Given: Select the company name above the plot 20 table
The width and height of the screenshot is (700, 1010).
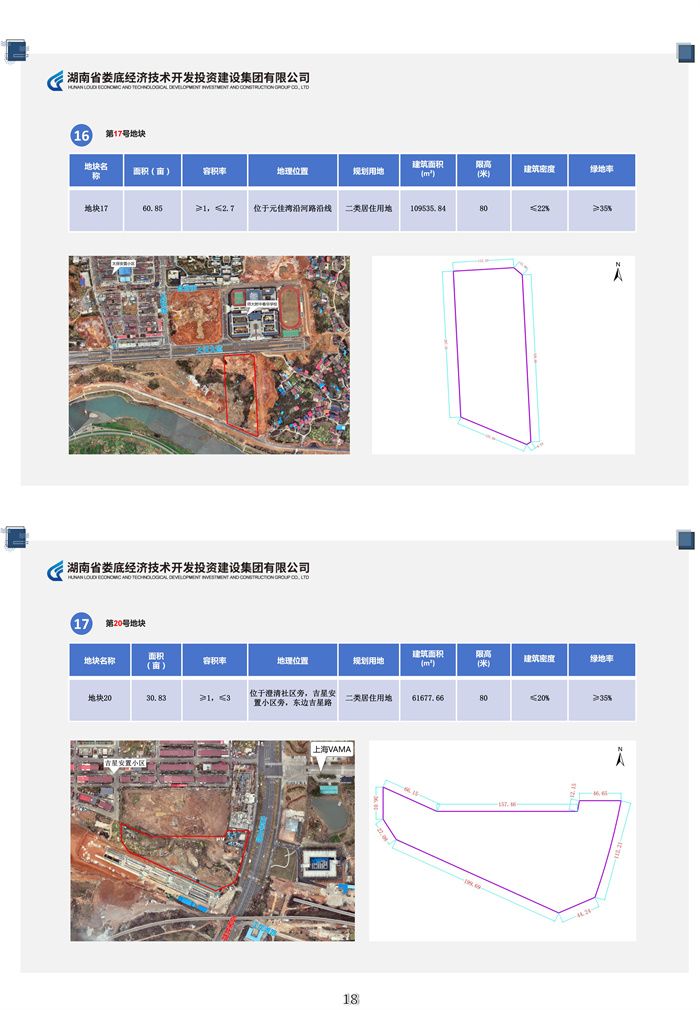Looking at the screenshot, I should click(x=188, y=567).
